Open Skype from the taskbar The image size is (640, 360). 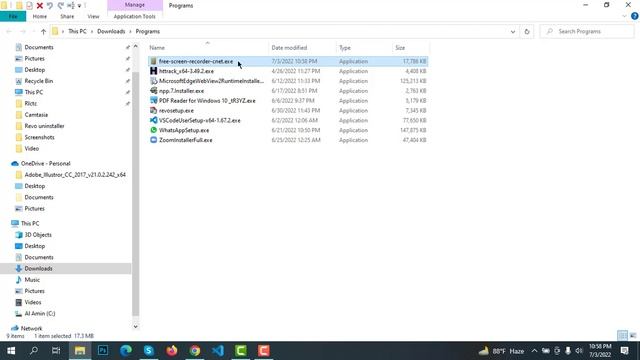pos(149,351)
